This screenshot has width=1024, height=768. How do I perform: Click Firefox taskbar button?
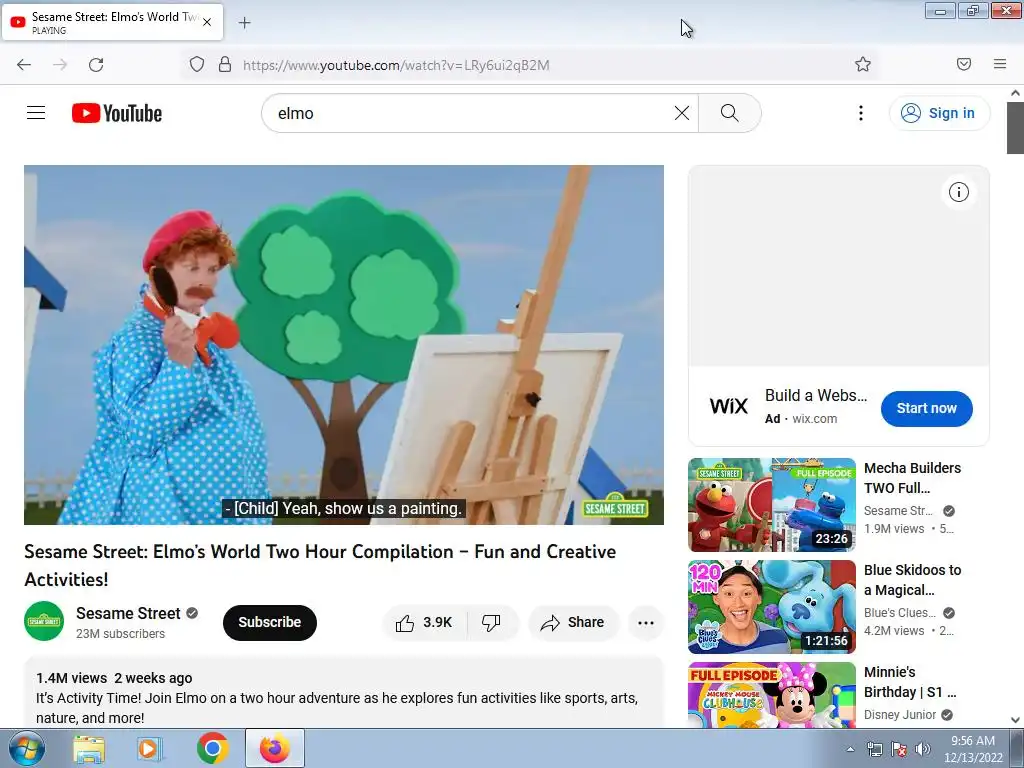tap(275, 748)
